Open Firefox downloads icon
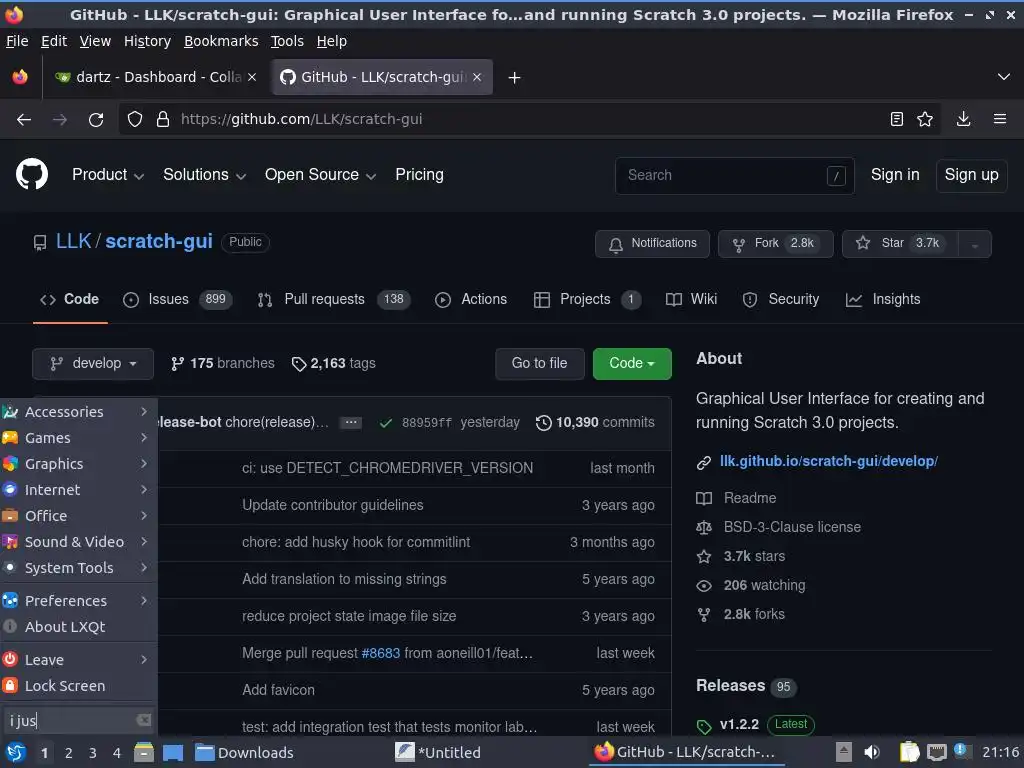 click(x=963, y=119)
